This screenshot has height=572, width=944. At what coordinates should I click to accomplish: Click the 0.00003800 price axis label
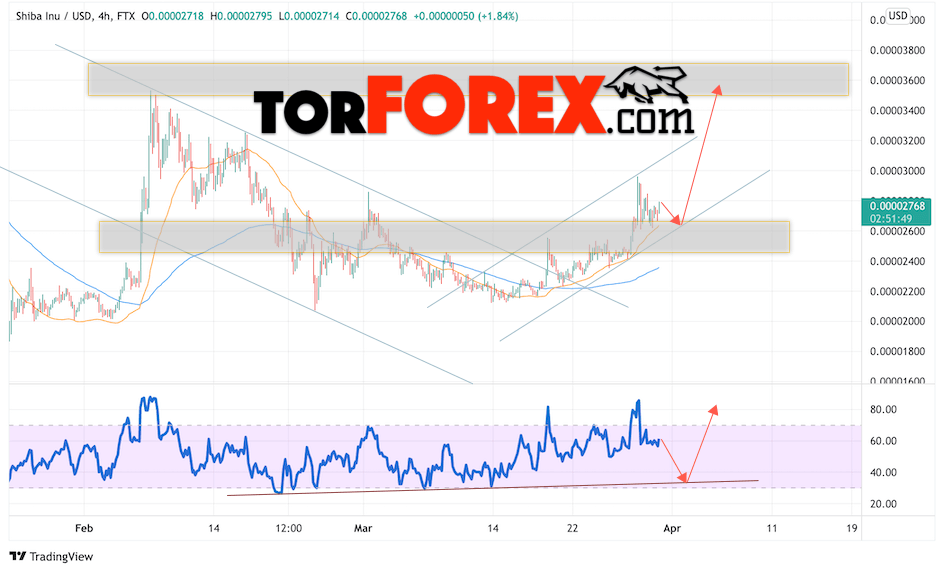pos(897,51)
